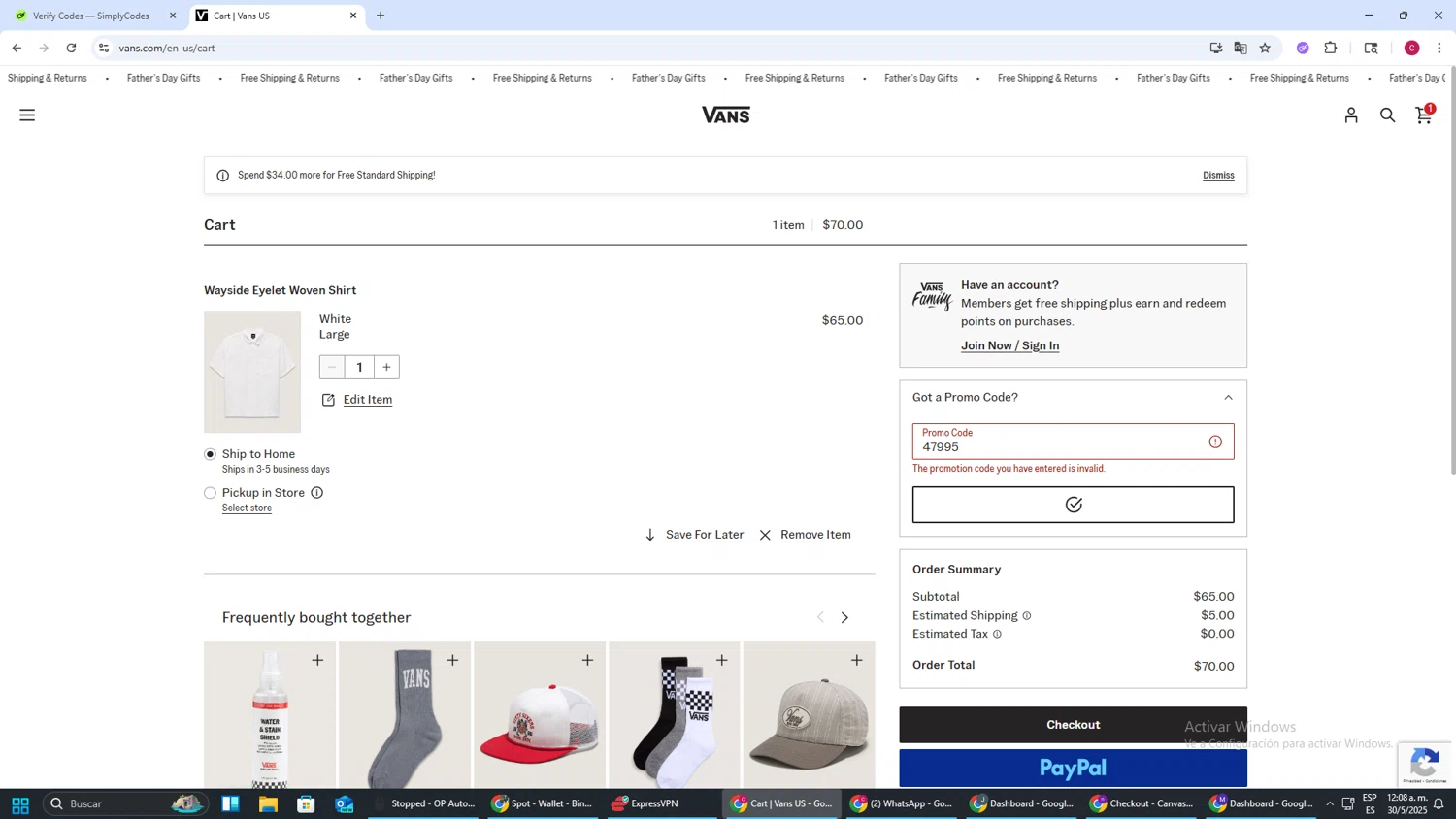1456x819 pixels.
Task: Open Microsoft Store from the taskbar
Action: (306, 804)
